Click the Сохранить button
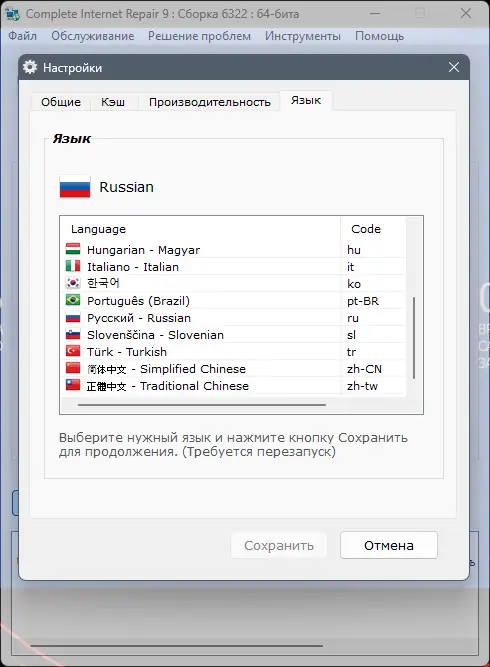Viewport: 490px width, 667px height. point(279,545)
